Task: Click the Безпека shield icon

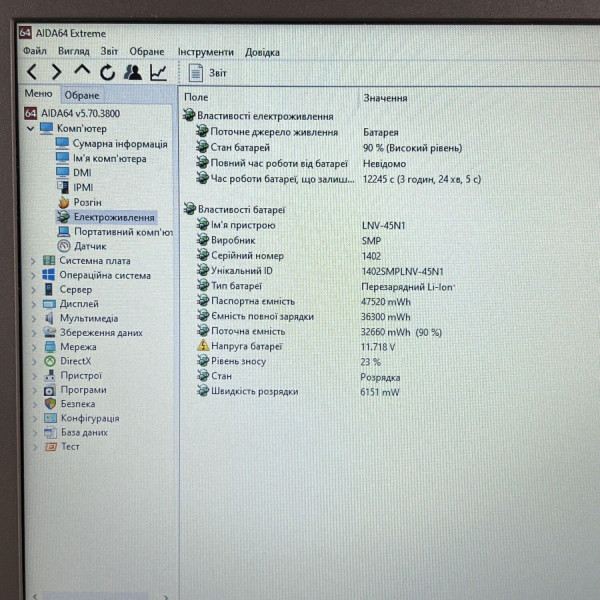Action: point(50,404)
